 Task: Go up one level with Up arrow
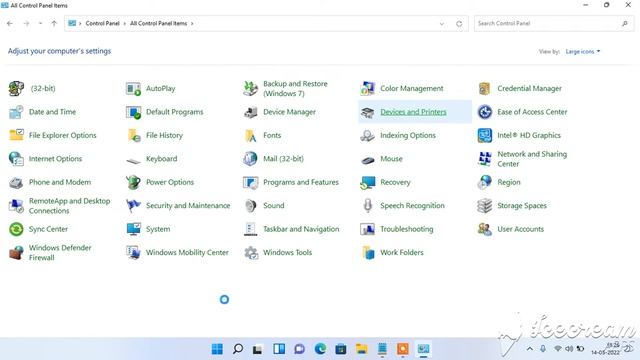point(54,24)
